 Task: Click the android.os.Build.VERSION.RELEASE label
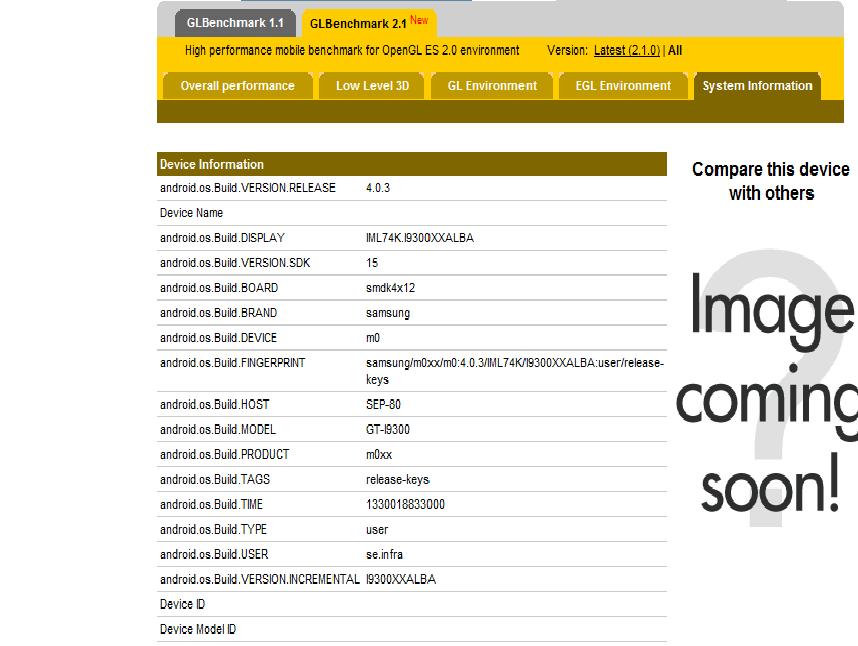pos(248,188)
